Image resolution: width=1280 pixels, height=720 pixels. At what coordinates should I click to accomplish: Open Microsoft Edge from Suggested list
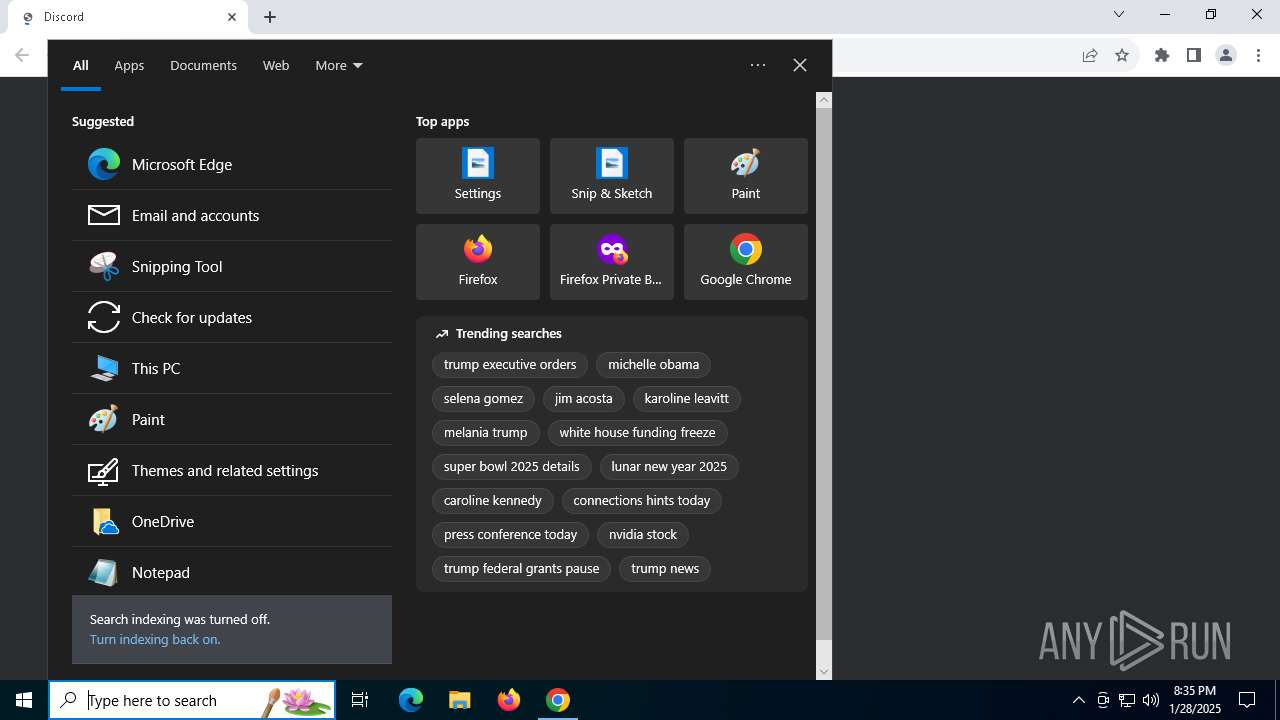click(232, 164)
